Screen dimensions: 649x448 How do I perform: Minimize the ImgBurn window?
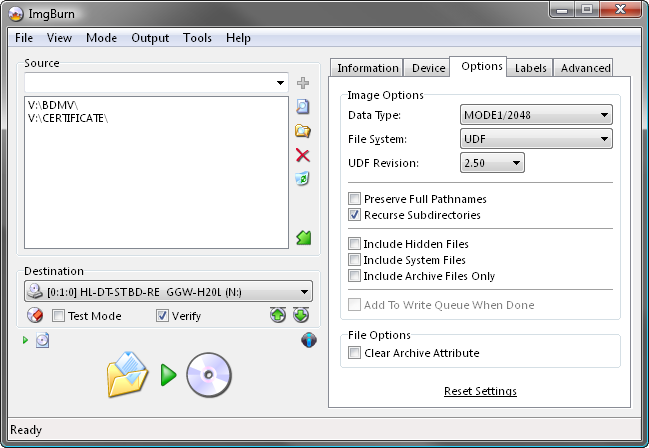(562, 10)
